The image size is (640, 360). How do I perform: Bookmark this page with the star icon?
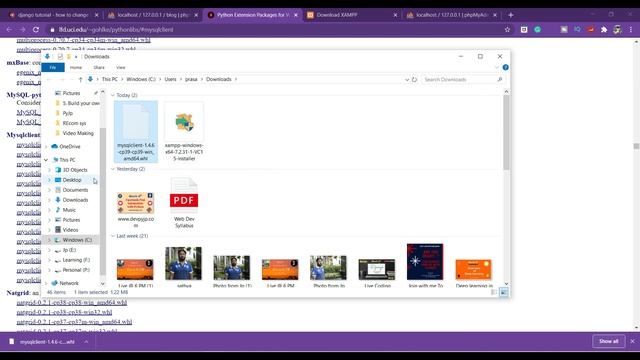pyautogui.click(x=507, y=30)
